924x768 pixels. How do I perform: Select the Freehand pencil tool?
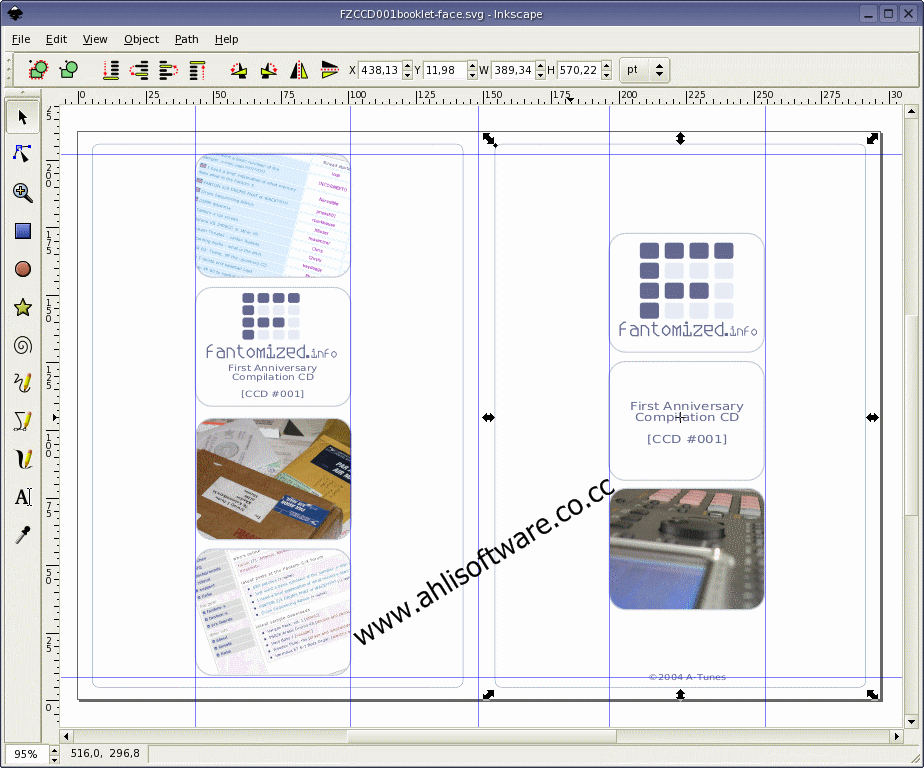click(x=23, y=383)
